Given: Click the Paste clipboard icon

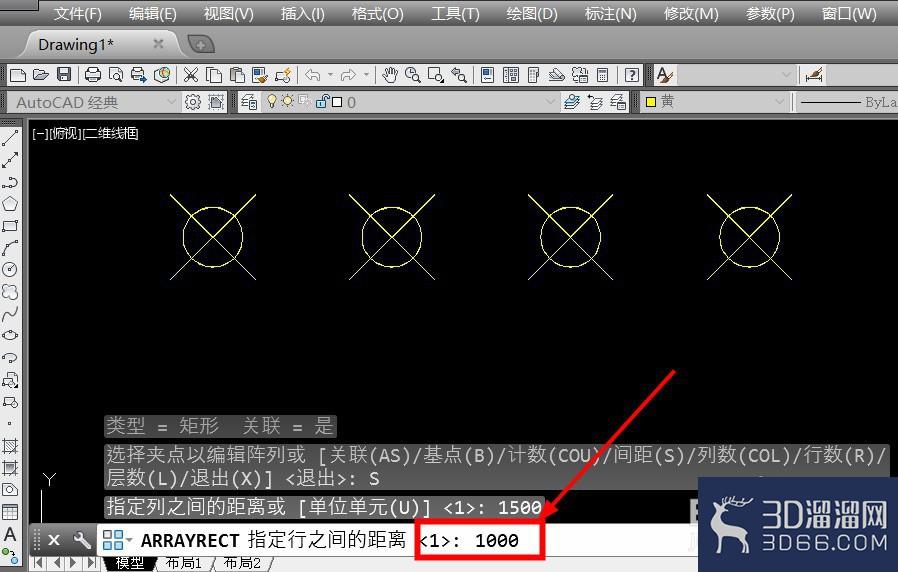Looking at the screenshot, I should coord(237,75).
